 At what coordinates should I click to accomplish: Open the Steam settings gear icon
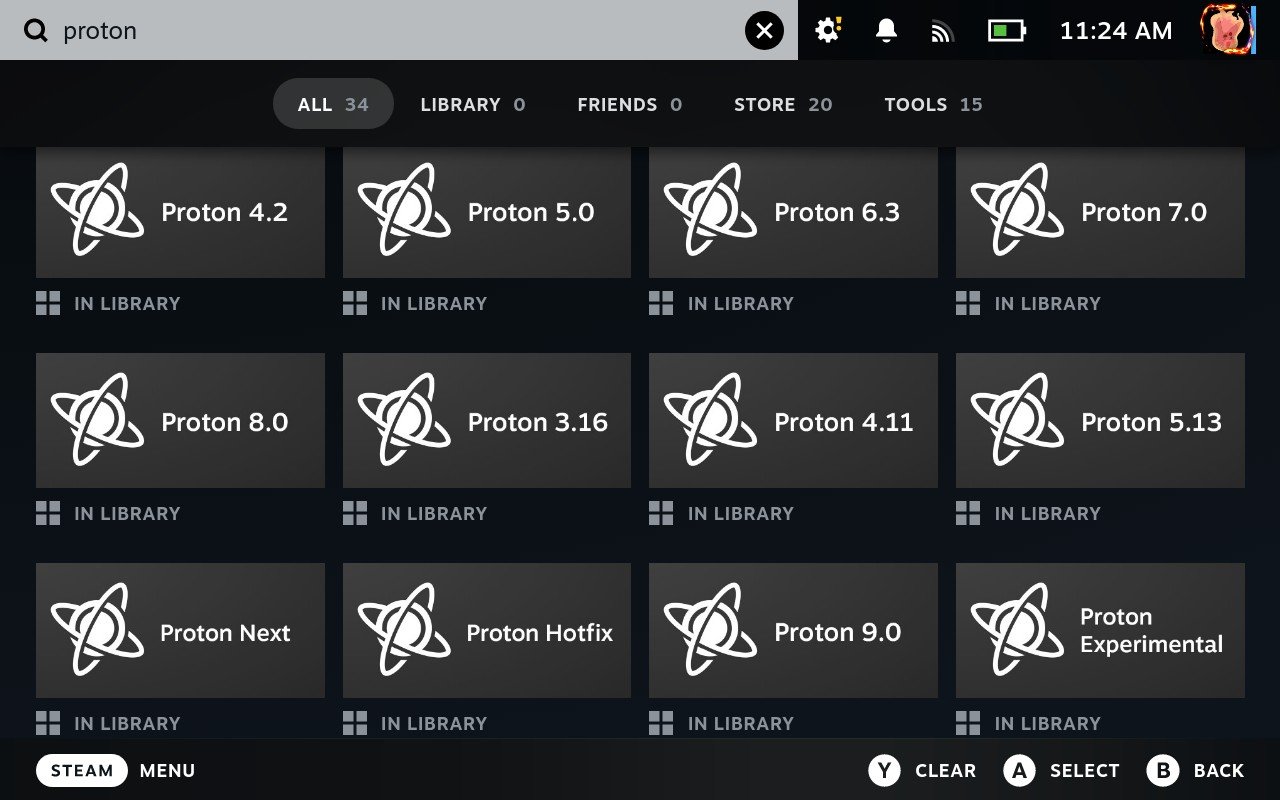click(x=827, y=30)
